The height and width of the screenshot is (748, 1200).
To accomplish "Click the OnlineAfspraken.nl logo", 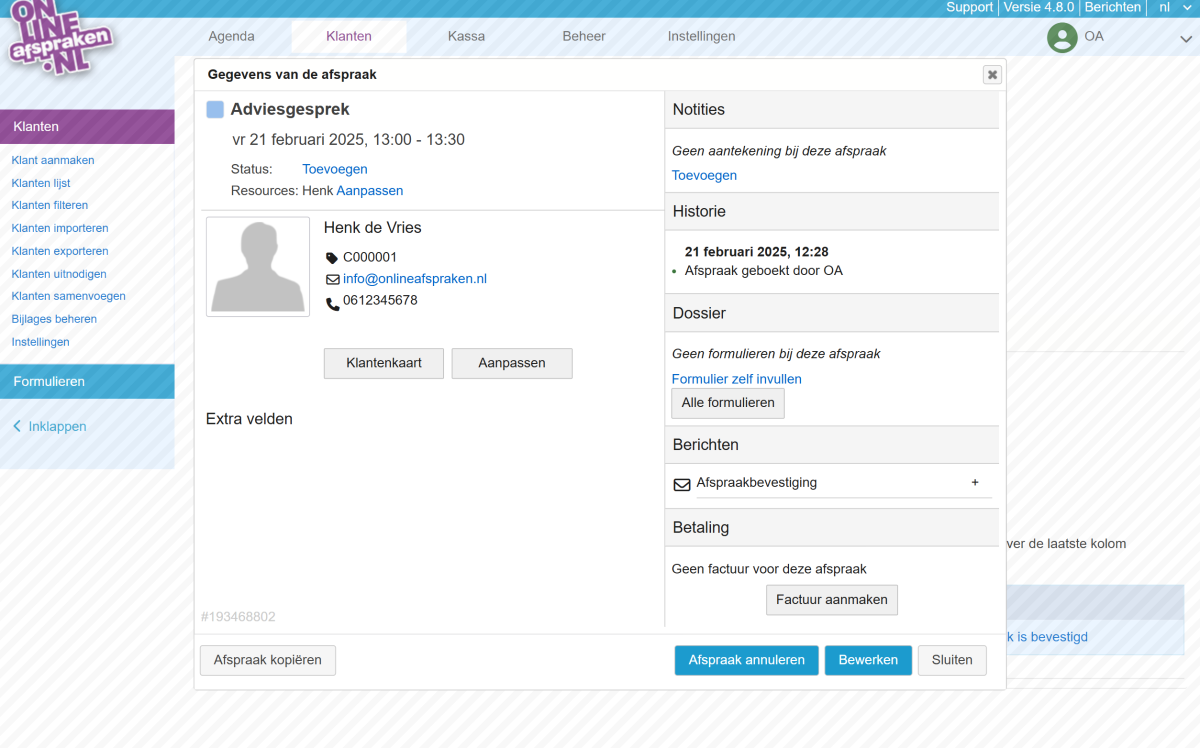I will tap(60, 40).
